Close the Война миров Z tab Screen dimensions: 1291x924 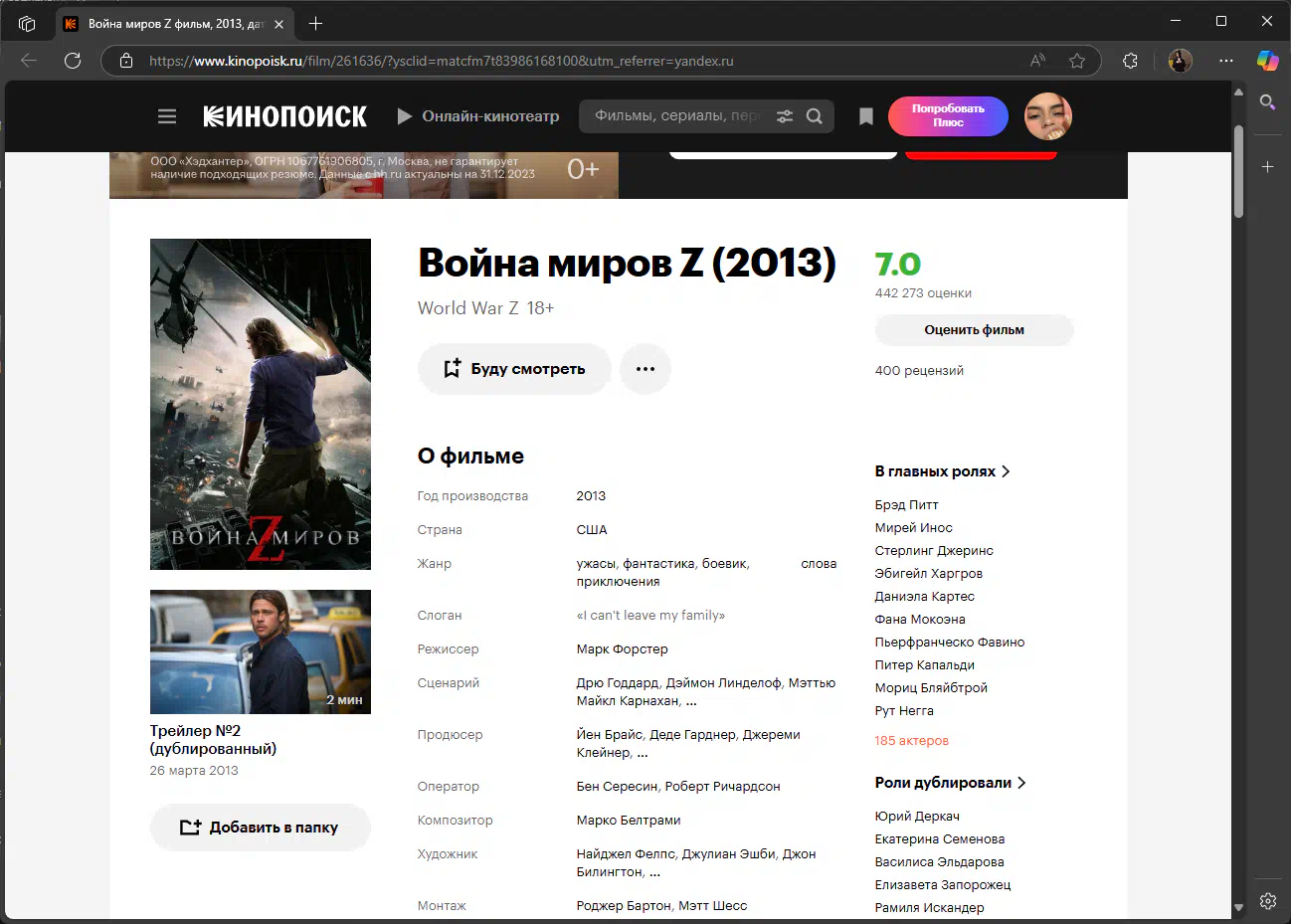(x=278, y=23)
